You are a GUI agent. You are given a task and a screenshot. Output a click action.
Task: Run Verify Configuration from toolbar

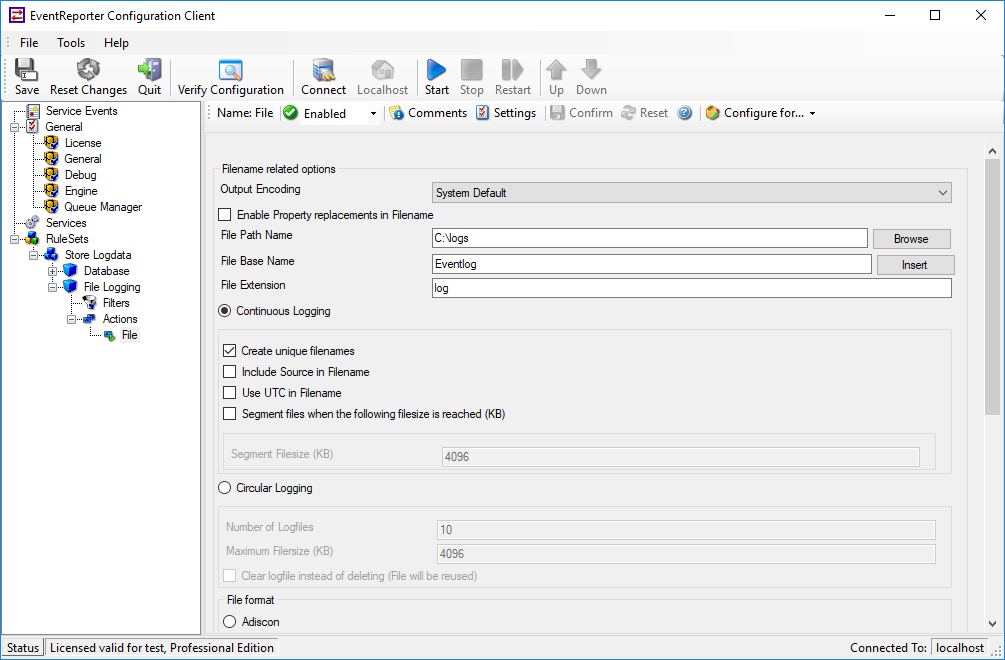point(231,77)
